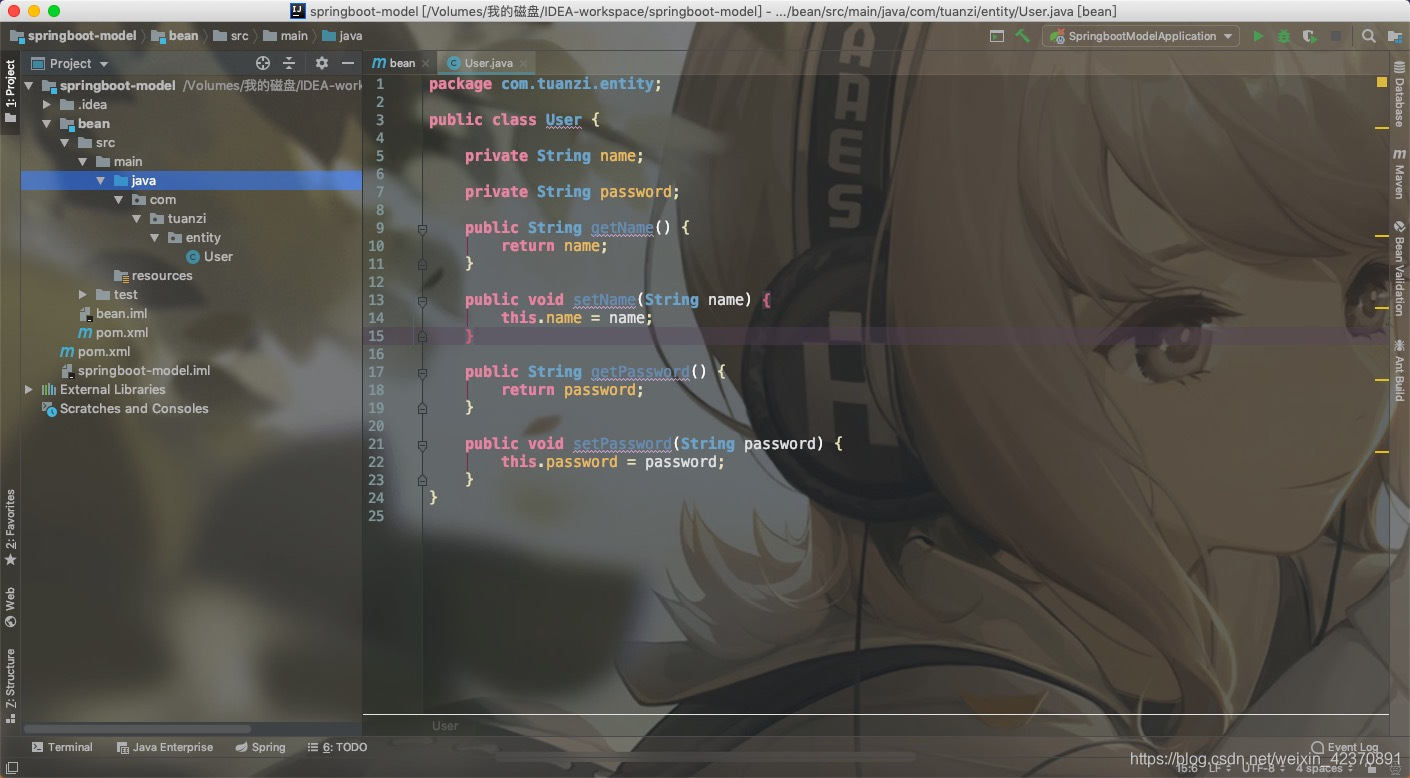Open the run configuration dropdown SpringbootModelApplication
The width and height of the screenshot is (1410, 778).
(x=1140, y=36)
